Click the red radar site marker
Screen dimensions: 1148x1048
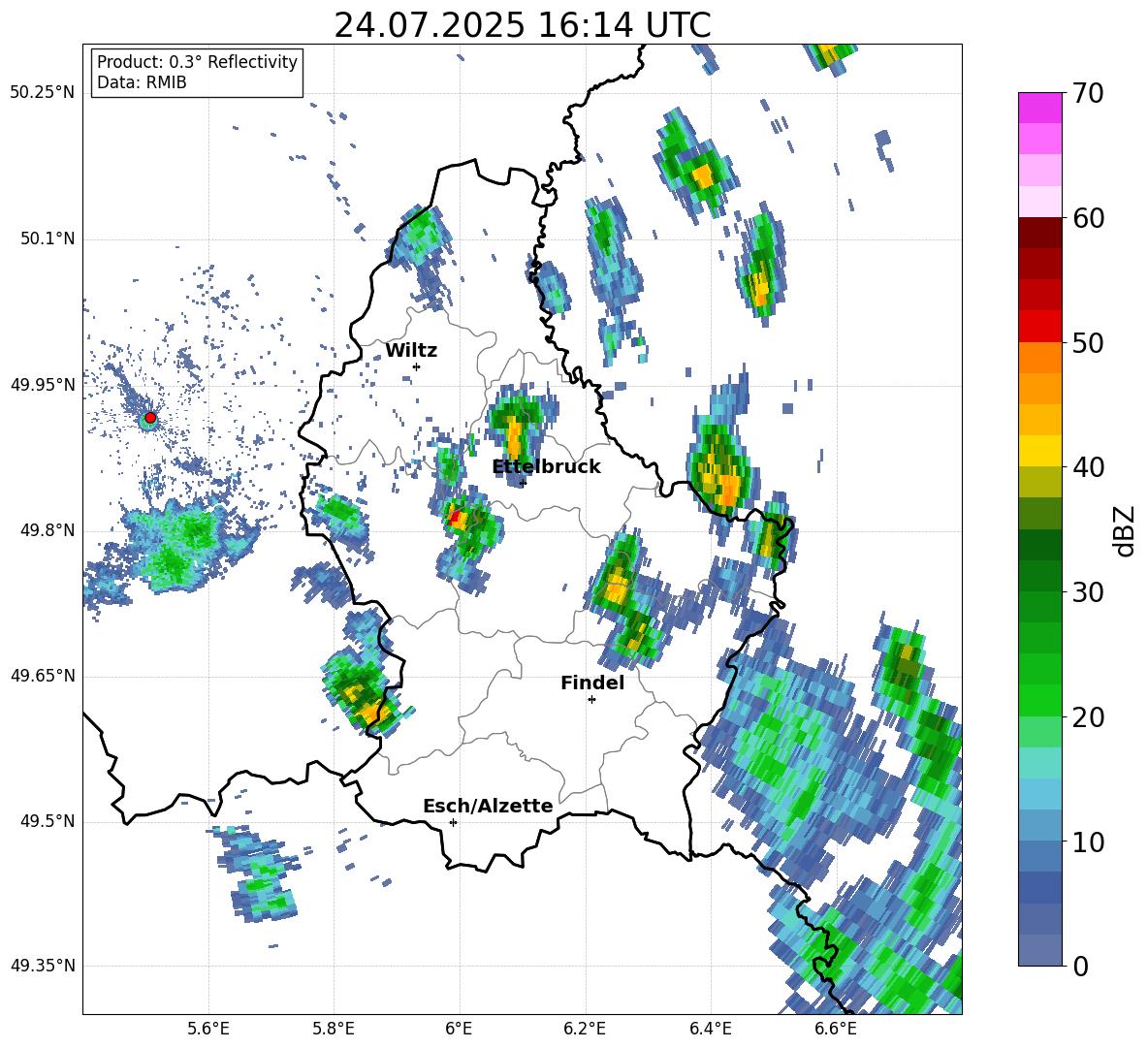coord(150,418)
